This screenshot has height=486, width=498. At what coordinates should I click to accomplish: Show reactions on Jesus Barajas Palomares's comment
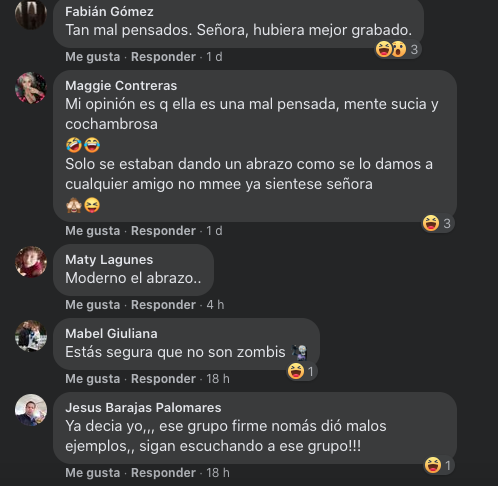coord(438,465)
